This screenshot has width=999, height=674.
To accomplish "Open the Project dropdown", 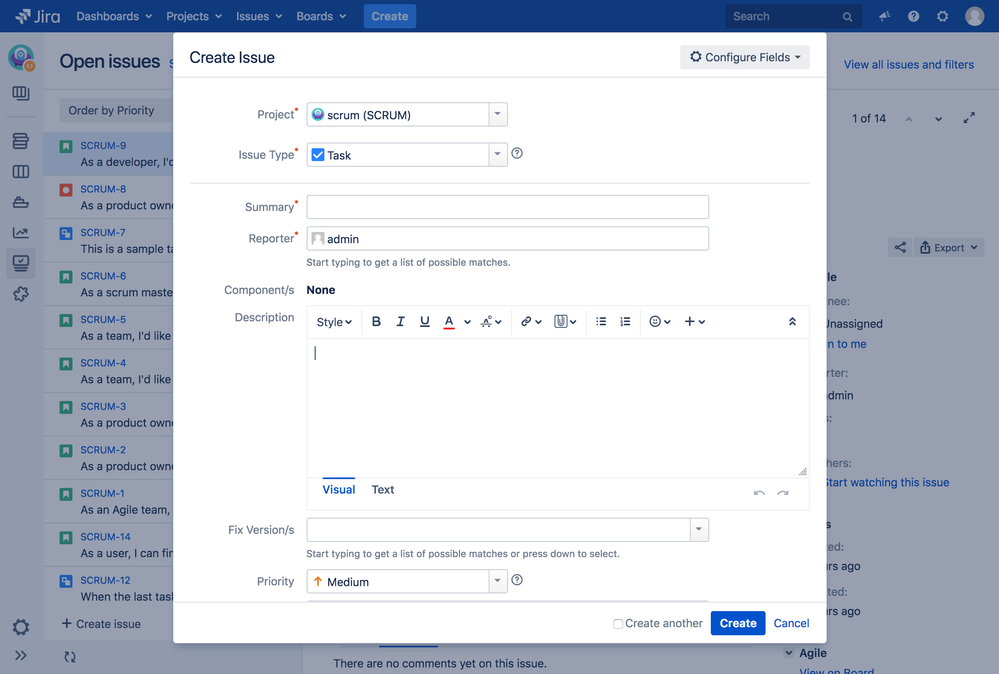I will pos(406,115).
